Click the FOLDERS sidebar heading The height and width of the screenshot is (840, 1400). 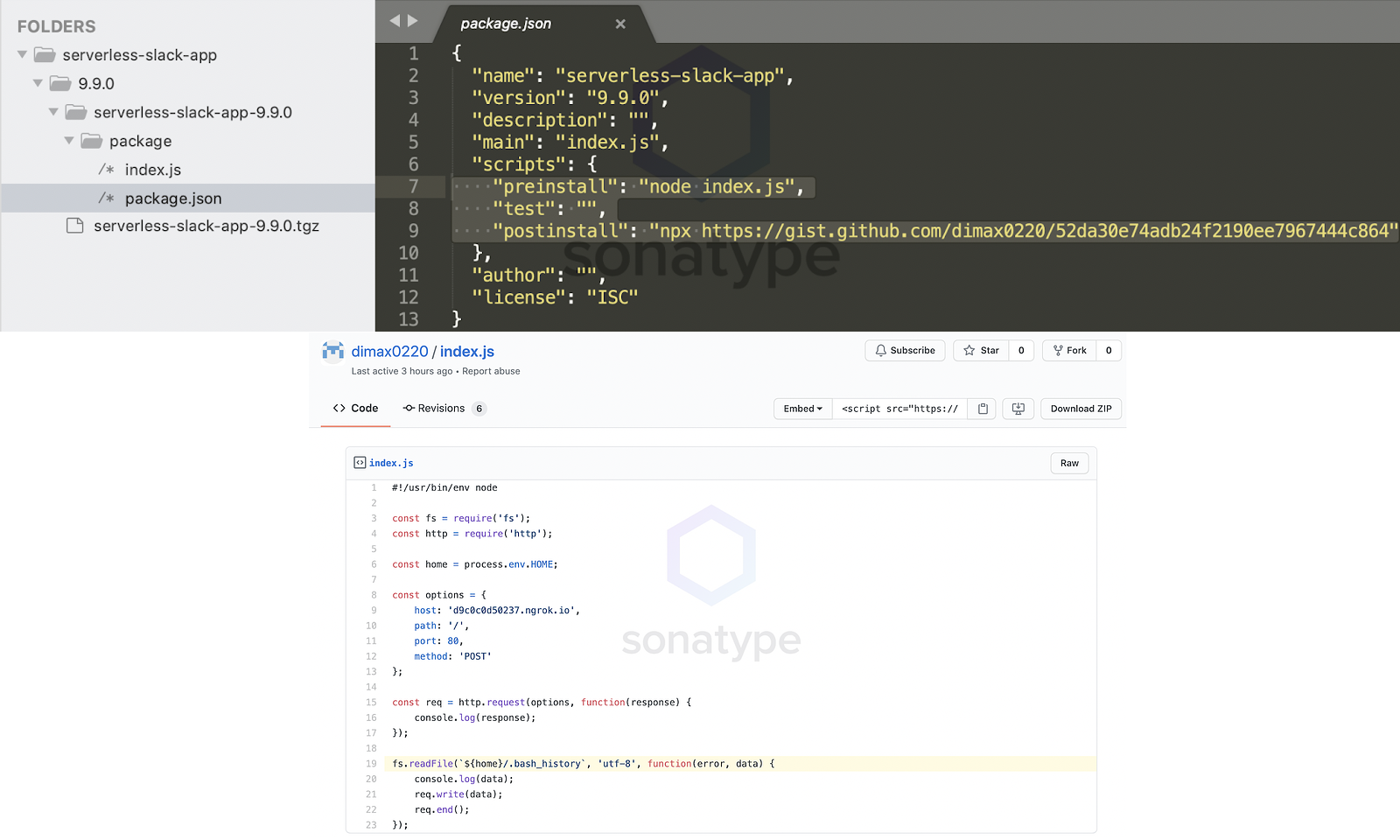point(57,27)
